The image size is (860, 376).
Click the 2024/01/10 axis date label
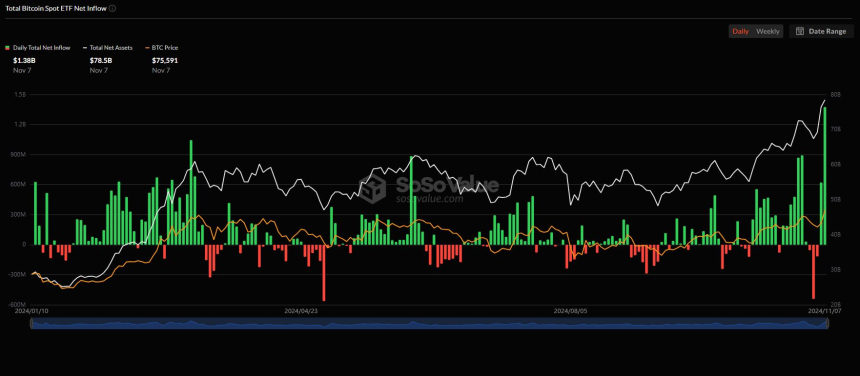pos(32,311)
